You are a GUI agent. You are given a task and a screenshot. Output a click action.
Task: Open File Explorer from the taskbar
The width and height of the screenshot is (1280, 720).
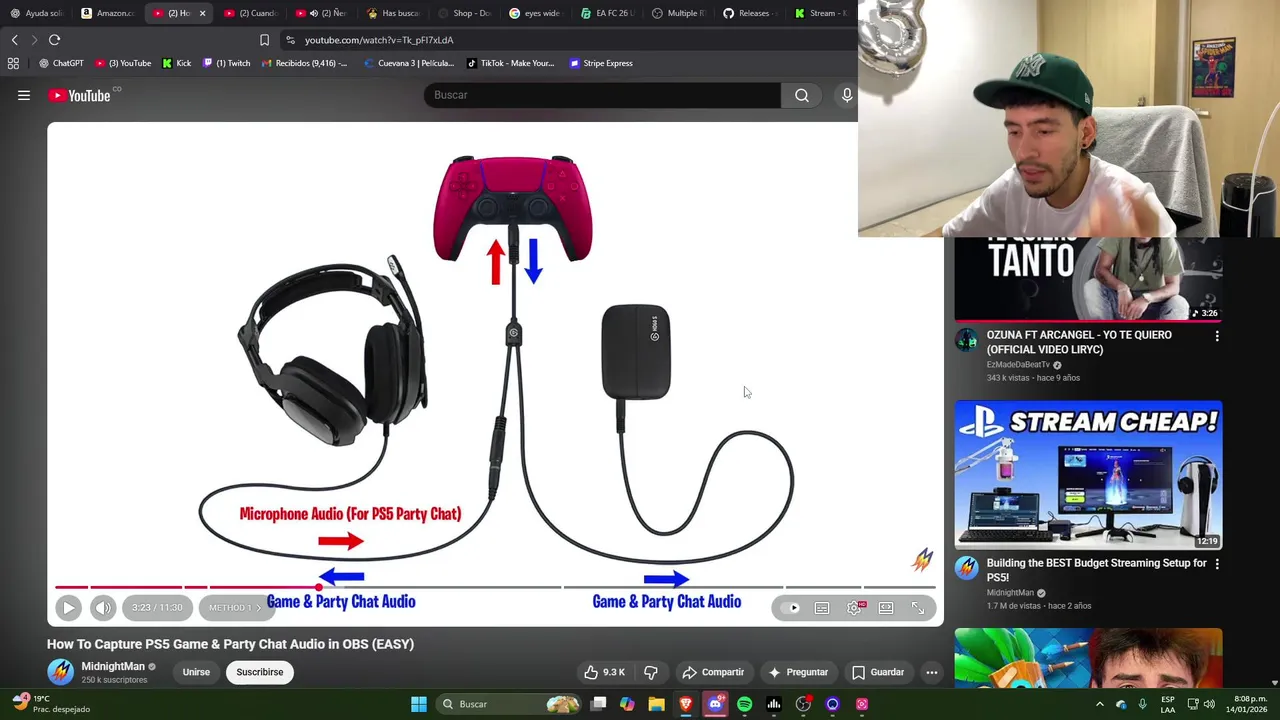pyautogui.click(x=656, y=704)
